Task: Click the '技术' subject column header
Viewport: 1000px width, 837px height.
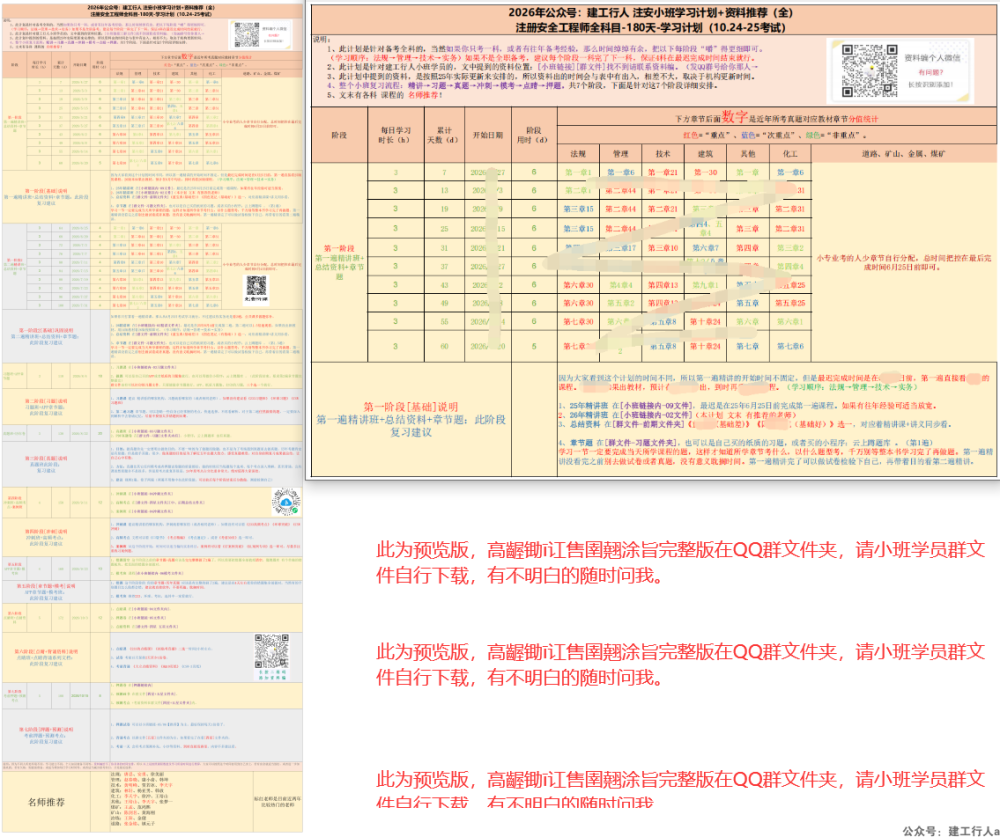Action: click(663, 154)
